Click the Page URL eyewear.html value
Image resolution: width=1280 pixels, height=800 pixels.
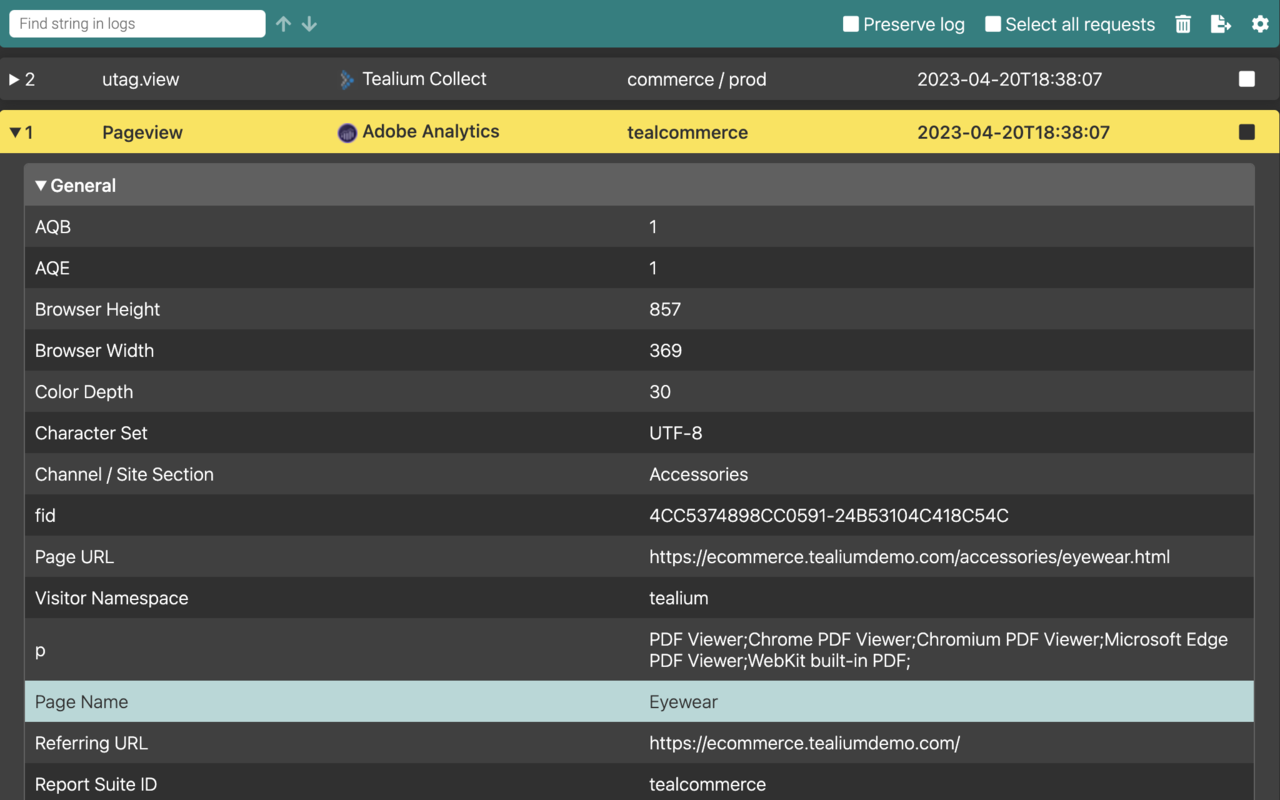click(909, 557)
